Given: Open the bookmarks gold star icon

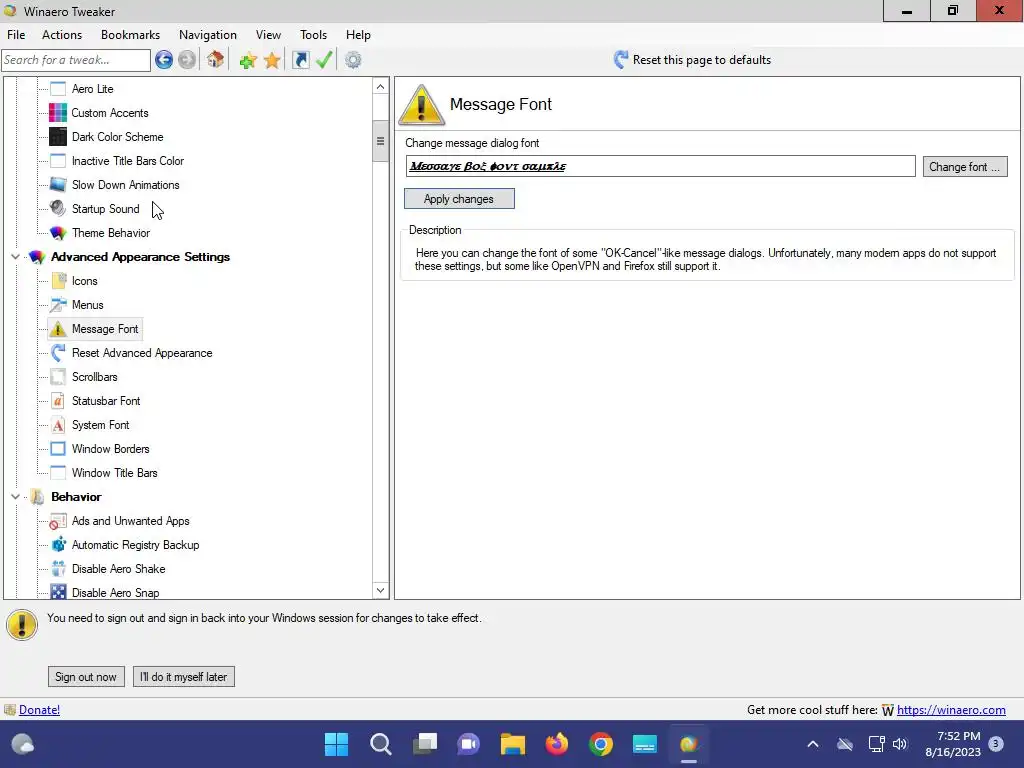Looking at the screenshot, I should [x=272, y=61].
